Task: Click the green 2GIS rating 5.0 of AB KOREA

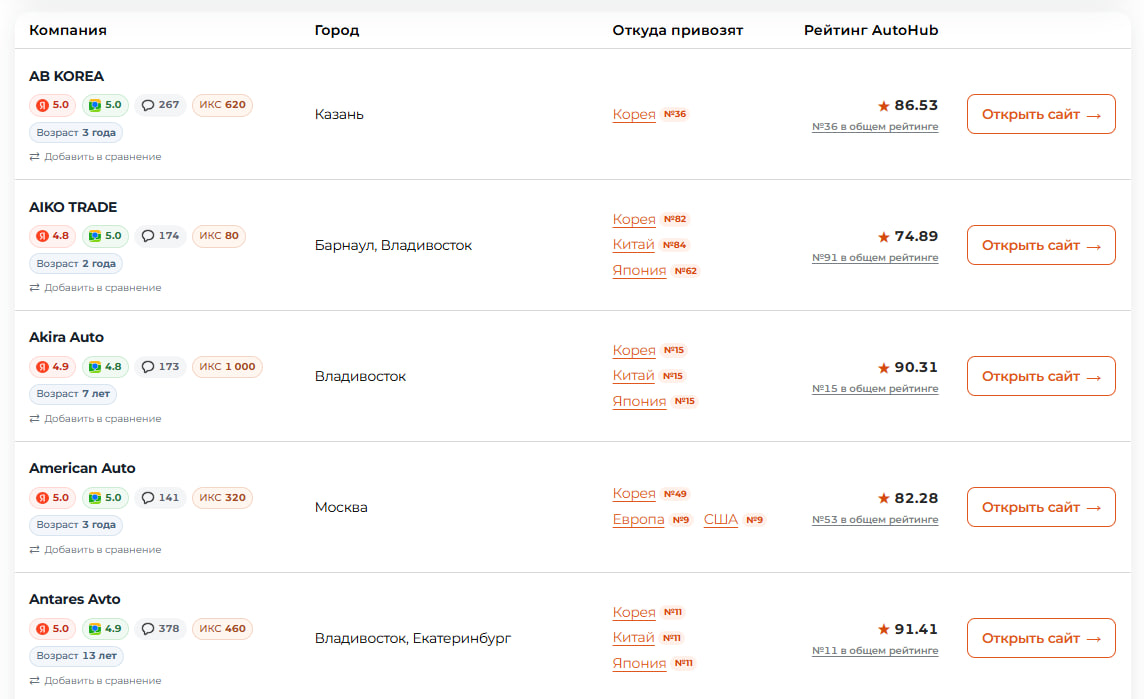Action: pyautogui.click(x=105, y=105)
